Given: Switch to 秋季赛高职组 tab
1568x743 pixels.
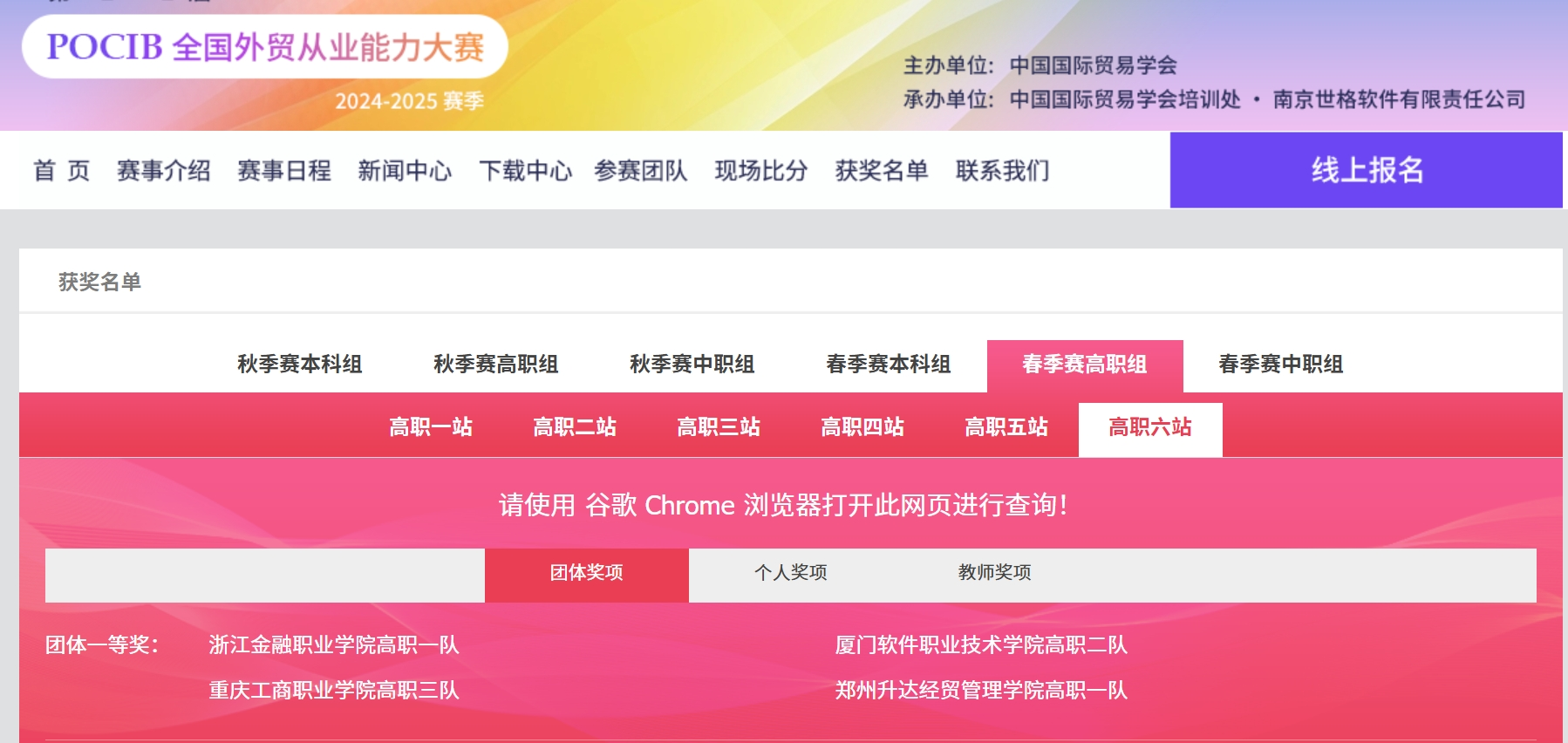Looking at the screenshot, I should (x=496, y=365).
